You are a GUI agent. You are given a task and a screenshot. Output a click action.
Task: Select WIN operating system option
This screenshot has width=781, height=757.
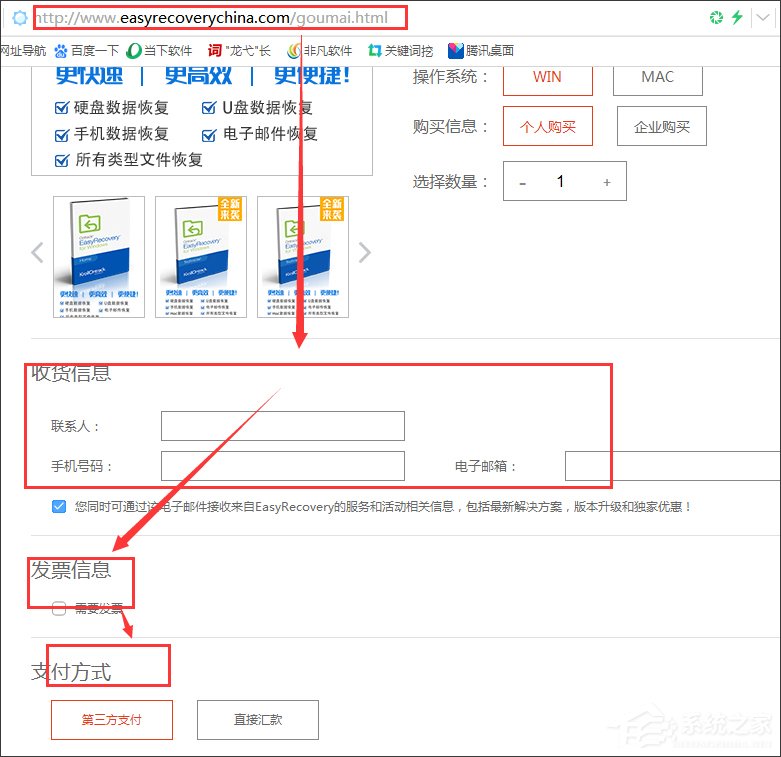[547, 80]
